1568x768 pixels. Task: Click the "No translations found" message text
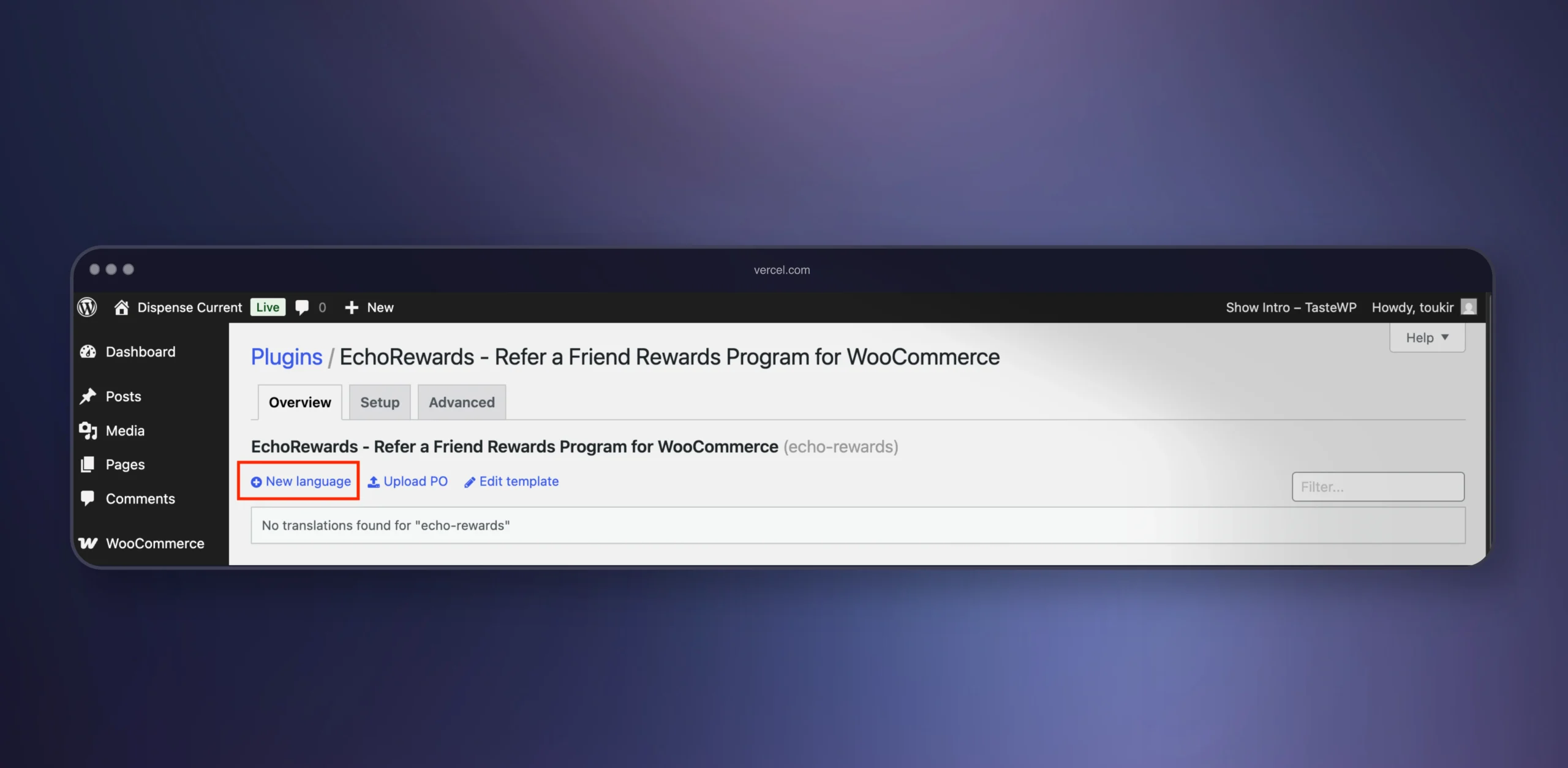pyautogui.click(x=386, y=525)
